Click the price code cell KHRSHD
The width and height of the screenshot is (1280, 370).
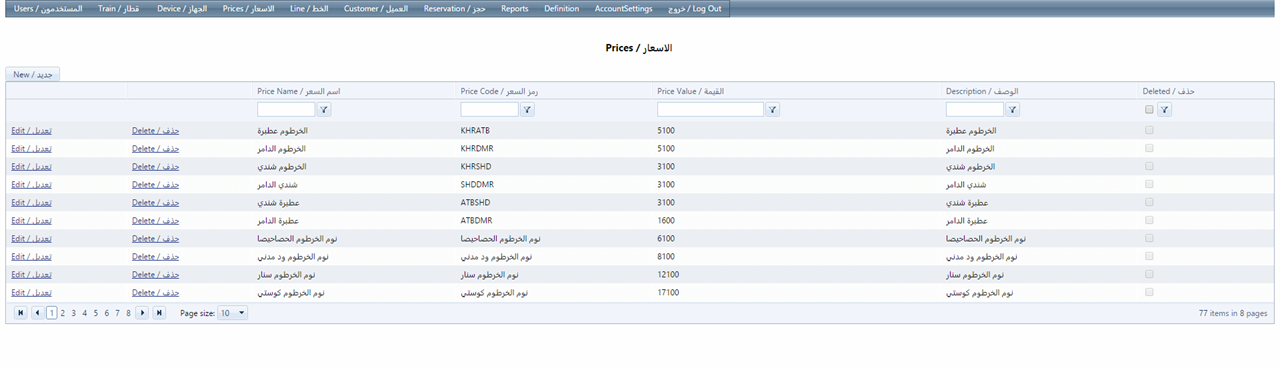pyautogui.click(x=476, y=166)
